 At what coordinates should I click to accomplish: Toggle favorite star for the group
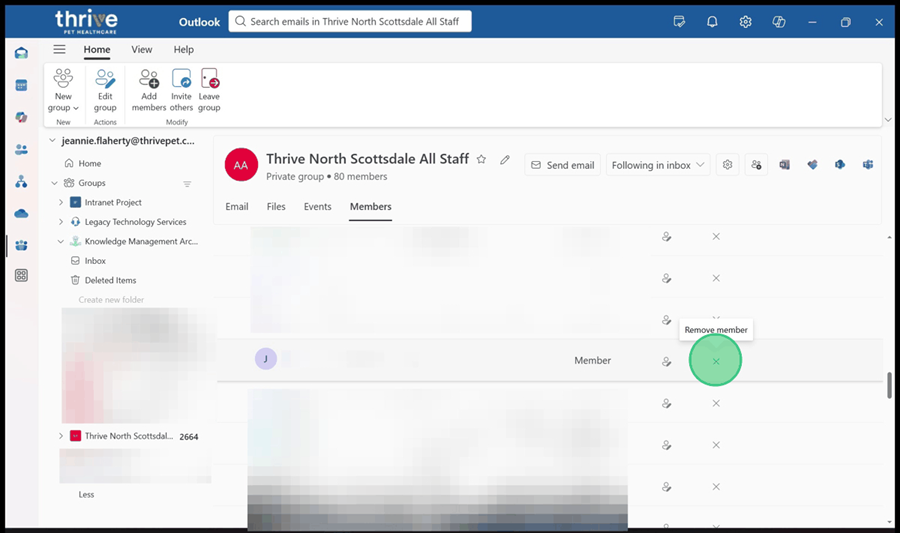[x=481, y=160]
